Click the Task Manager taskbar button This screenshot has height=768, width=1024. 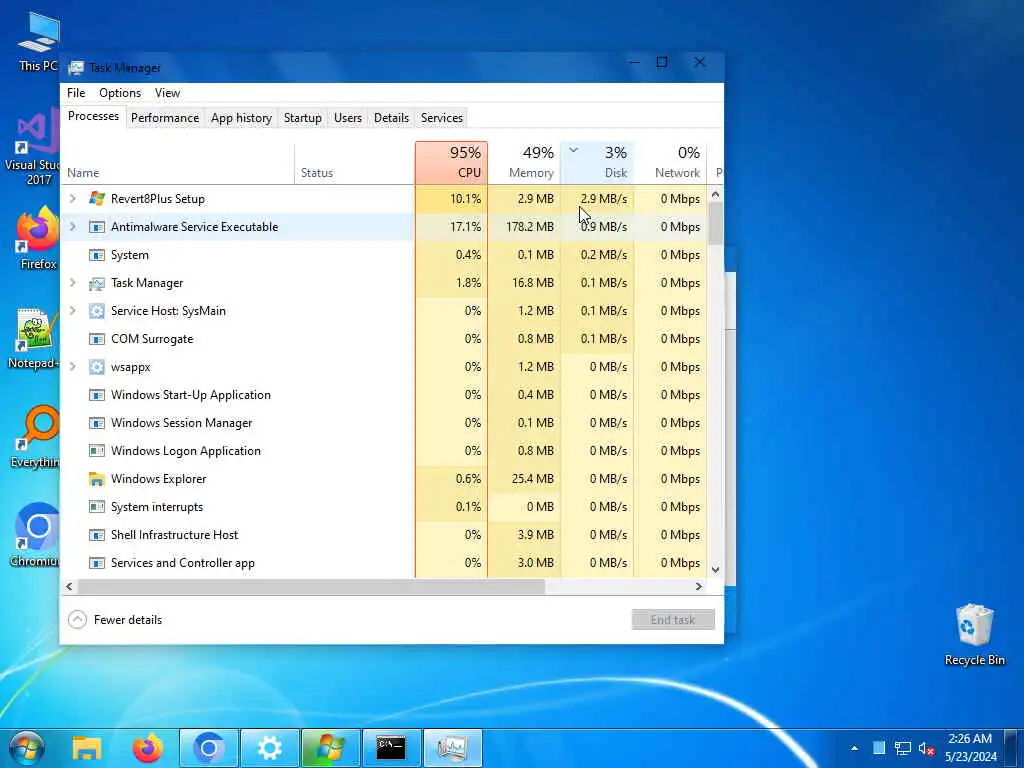coord(453,748)
